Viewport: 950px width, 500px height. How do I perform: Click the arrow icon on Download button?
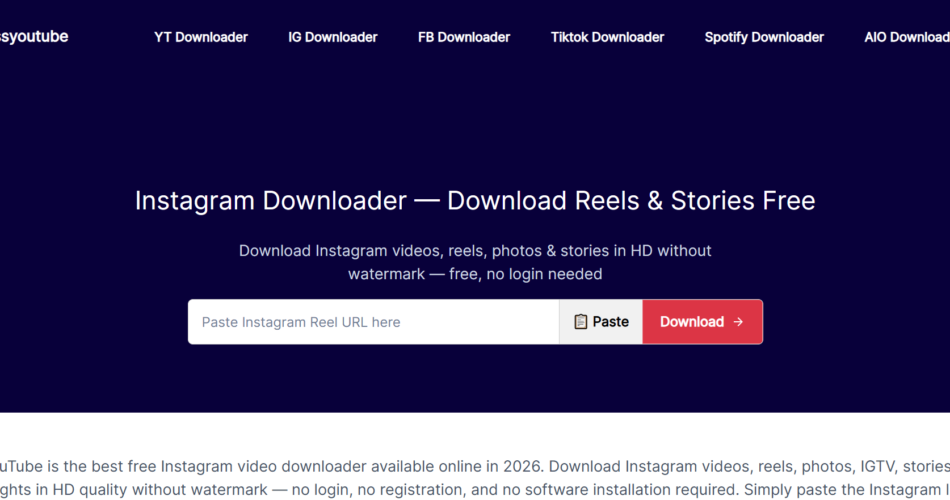738,322
